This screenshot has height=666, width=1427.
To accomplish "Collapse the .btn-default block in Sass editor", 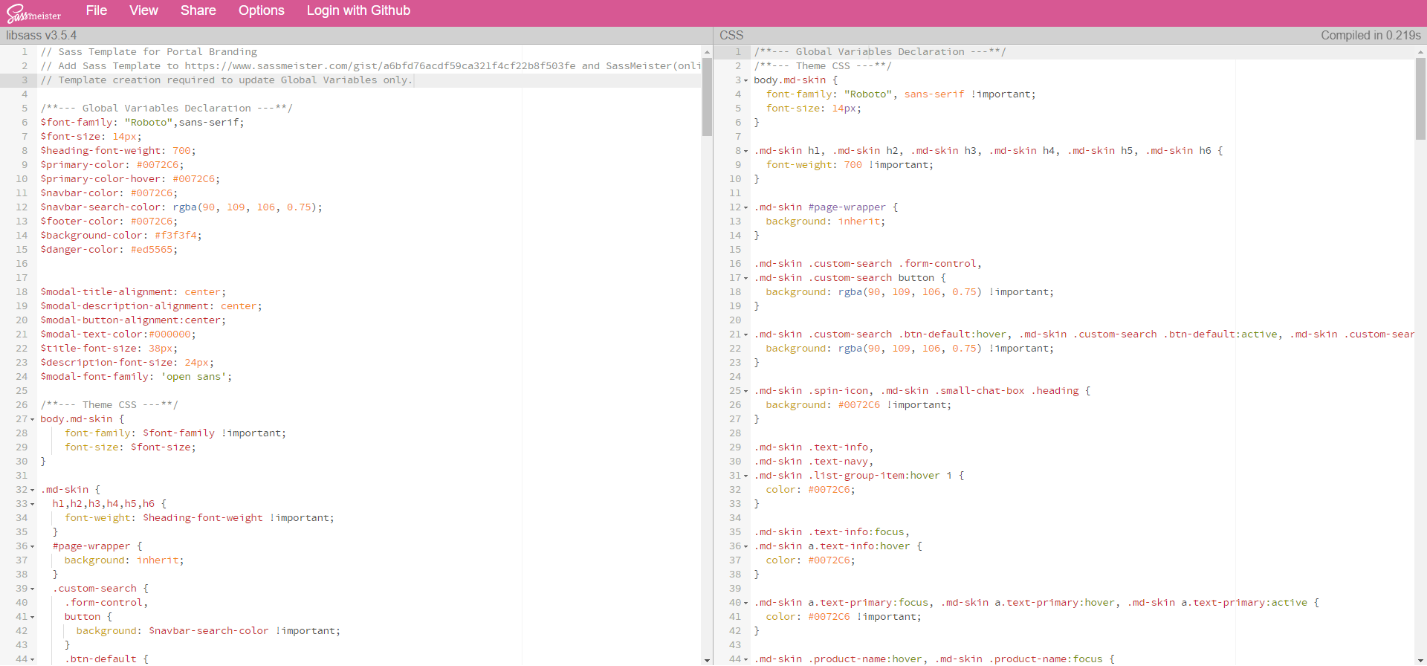I will [x=33, y=659].
